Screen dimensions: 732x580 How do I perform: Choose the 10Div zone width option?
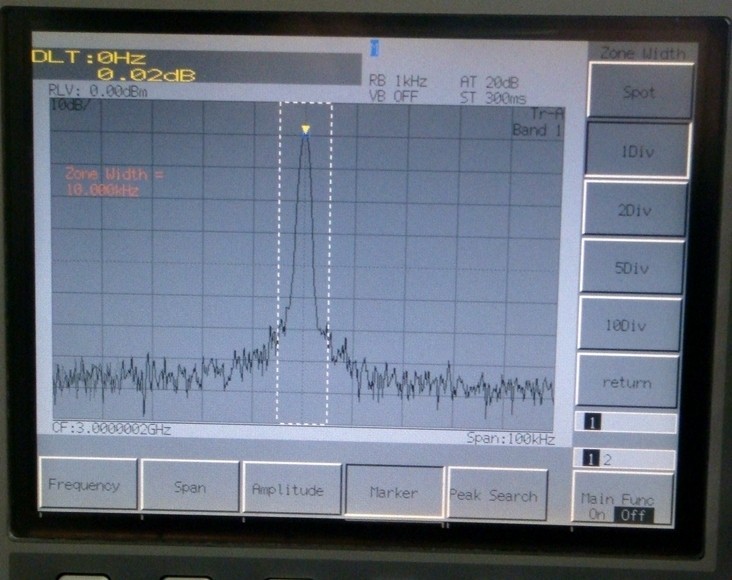pyautogui.click(x=628, y=324)
